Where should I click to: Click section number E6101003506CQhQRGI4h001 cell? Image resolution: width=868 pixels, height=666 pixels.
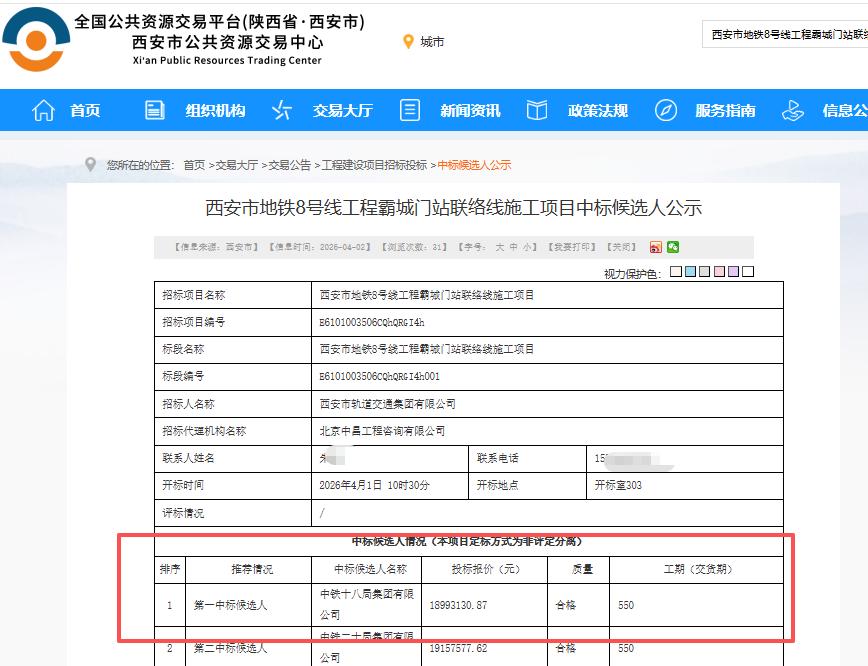tap(547, 376)
